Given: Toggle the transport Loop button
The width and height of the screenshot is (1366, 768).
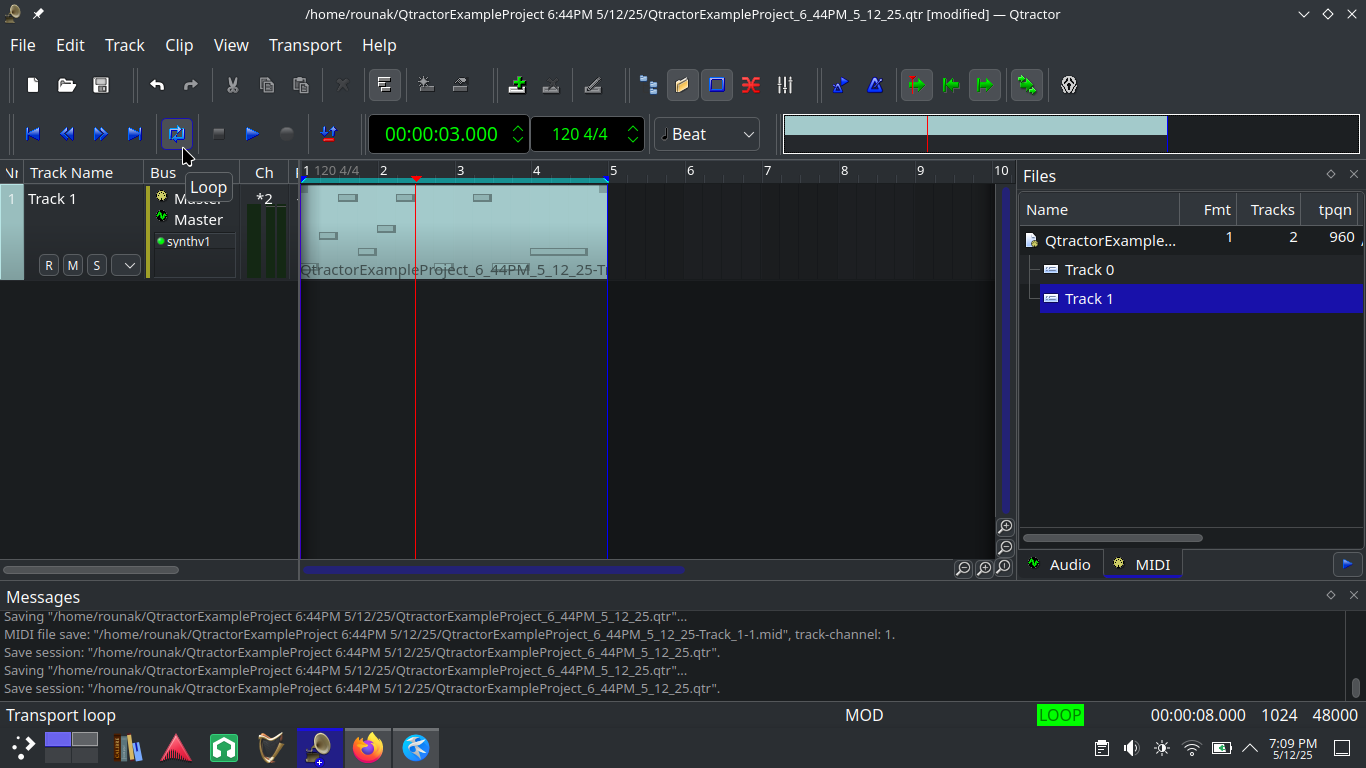Looking at the screenshot, I should 177,134.
